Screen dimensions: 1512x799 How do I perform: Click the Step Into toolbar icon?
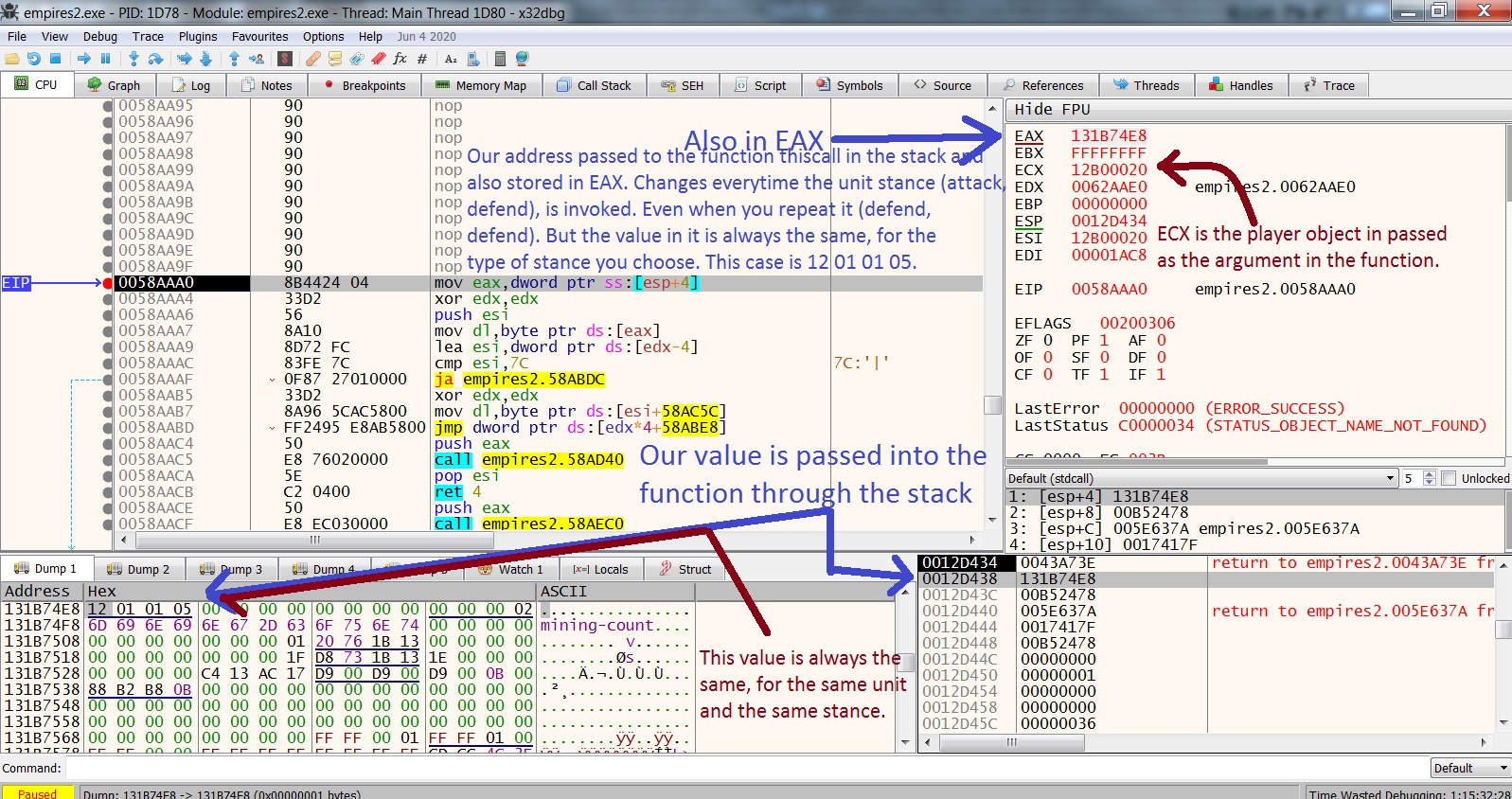133,59
